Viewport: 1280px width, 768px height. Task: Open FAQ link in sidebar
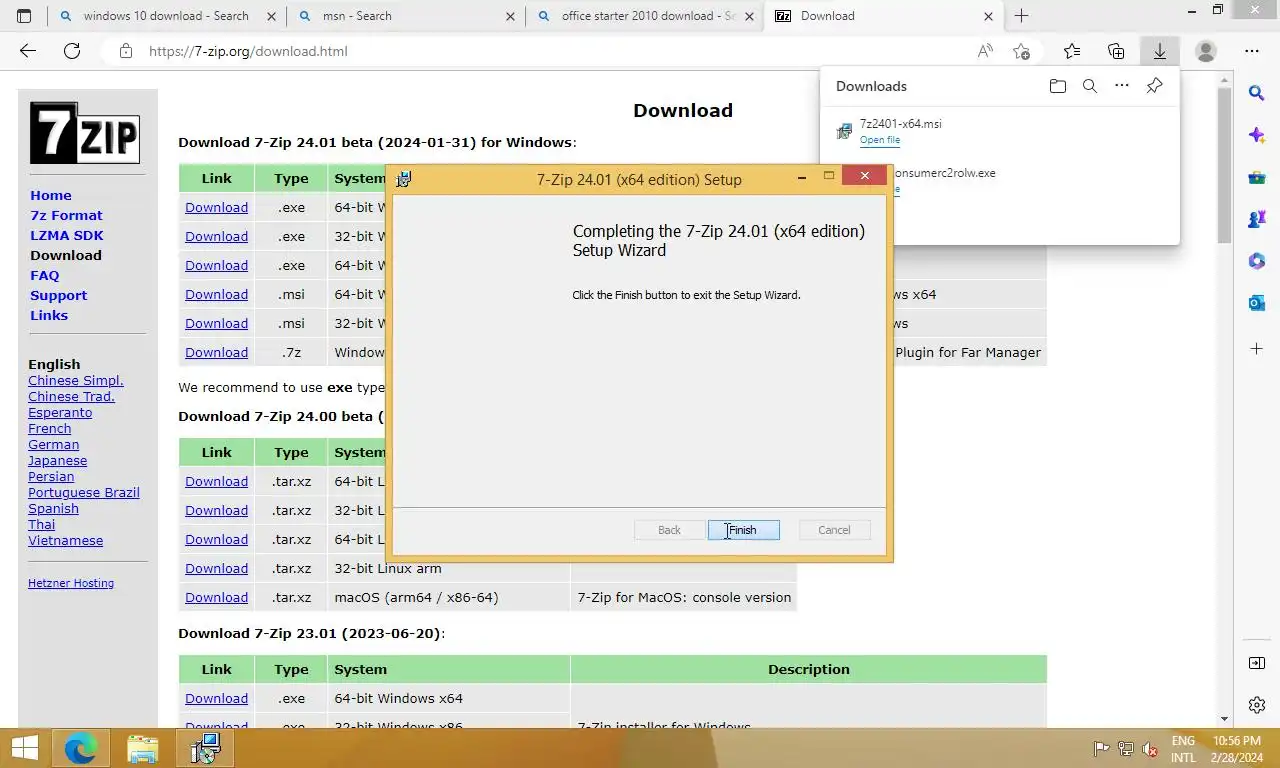(x=45, y=275)
